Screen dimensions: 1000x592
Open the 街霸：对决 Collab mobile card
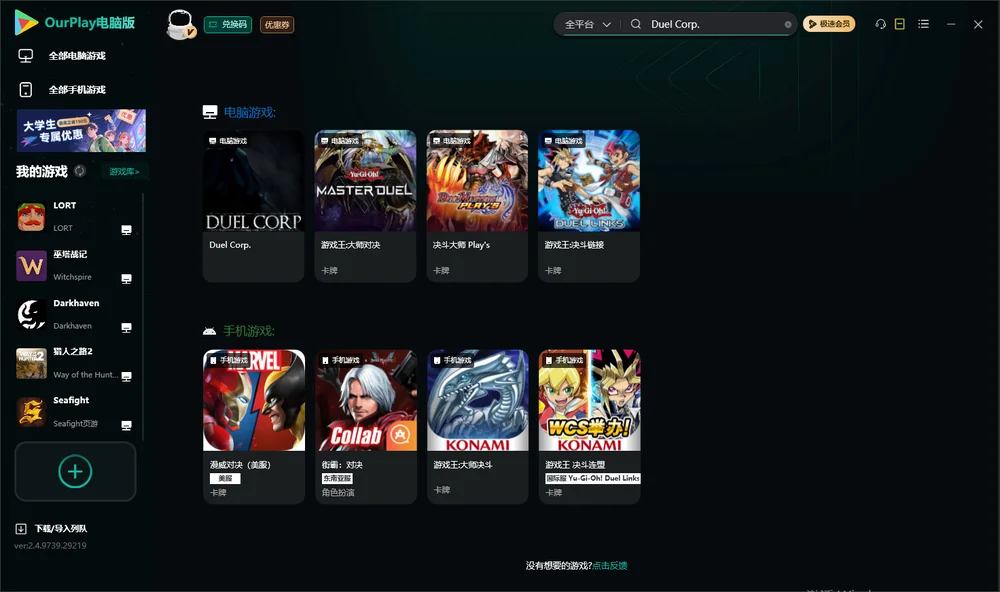coord(366,426)
